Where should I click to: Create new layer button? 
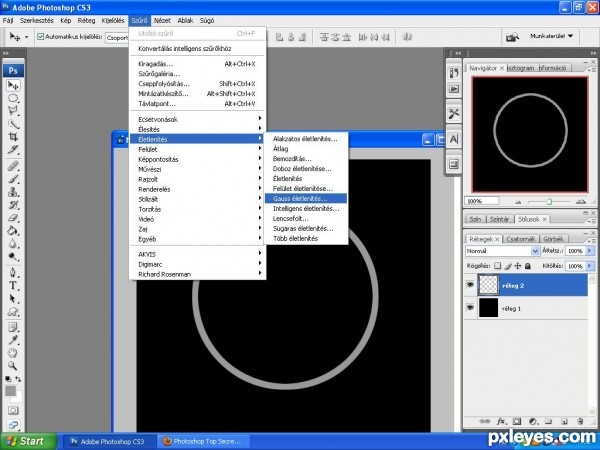(x=564, y=421)
